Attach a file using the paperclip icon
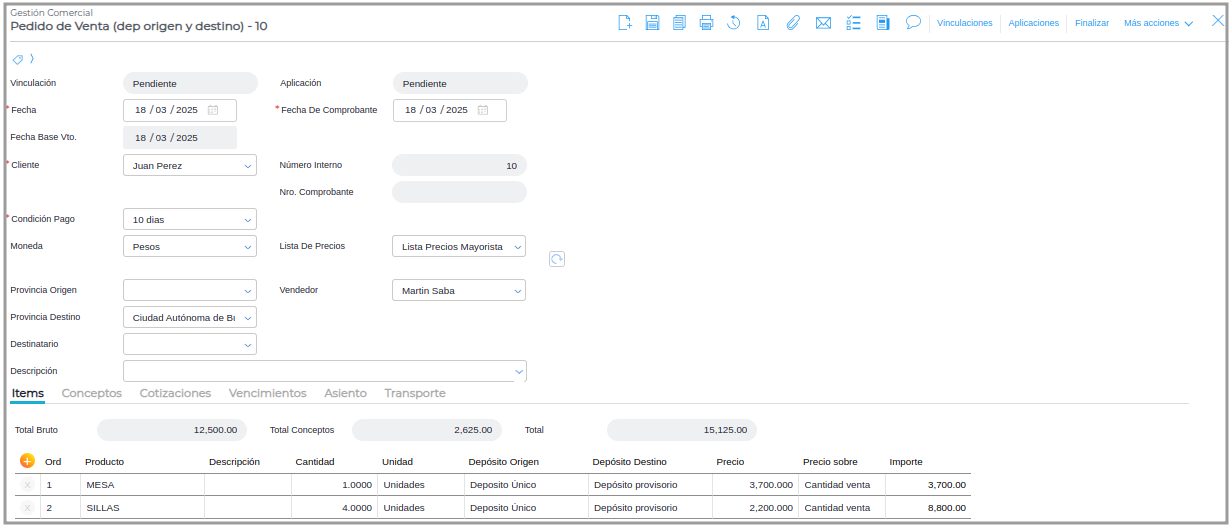This screenshot has width=1229, height=529. pyautogui.click(x=792, y=23)
